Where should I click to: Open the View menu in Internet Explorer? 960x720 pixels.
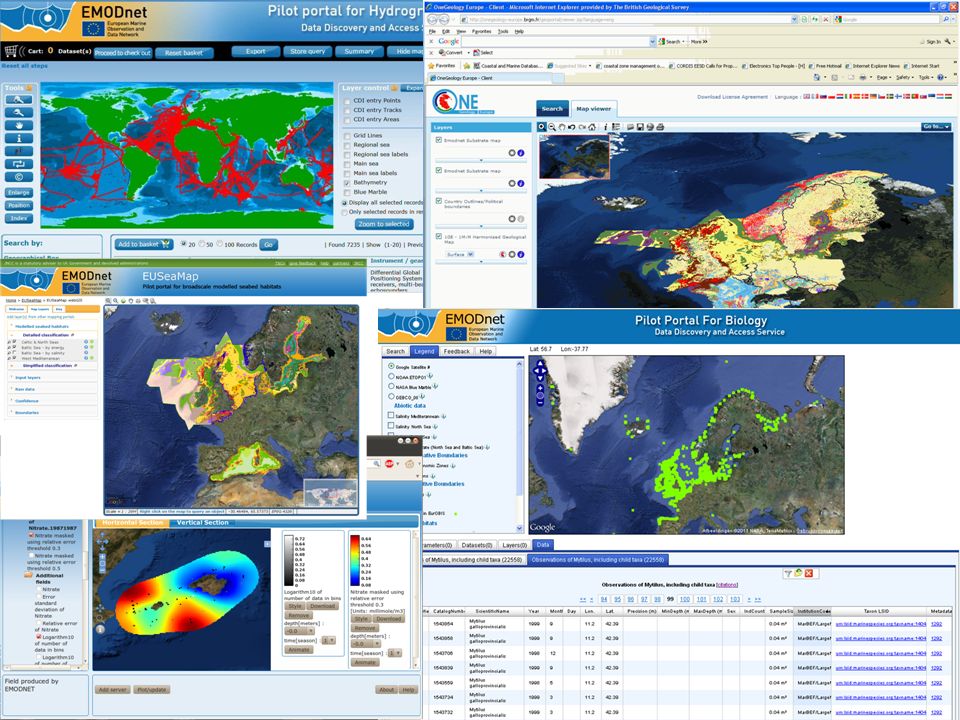[461, 31]
